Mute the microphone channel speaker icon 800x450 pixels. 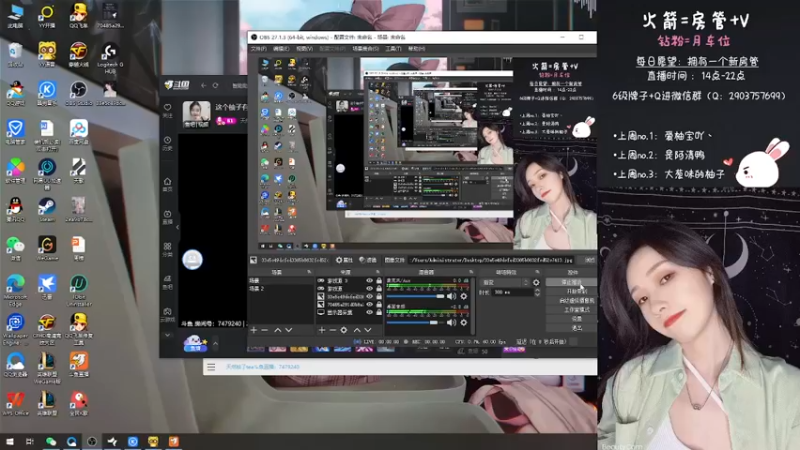click(451, 296)
